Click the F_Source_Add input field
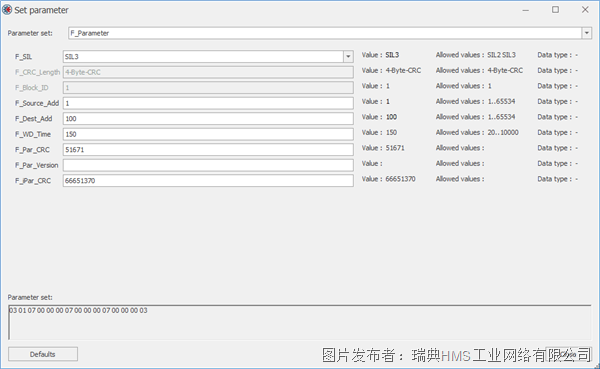The width and height of the screenshot is (600, 369). (x=208, y=103)
